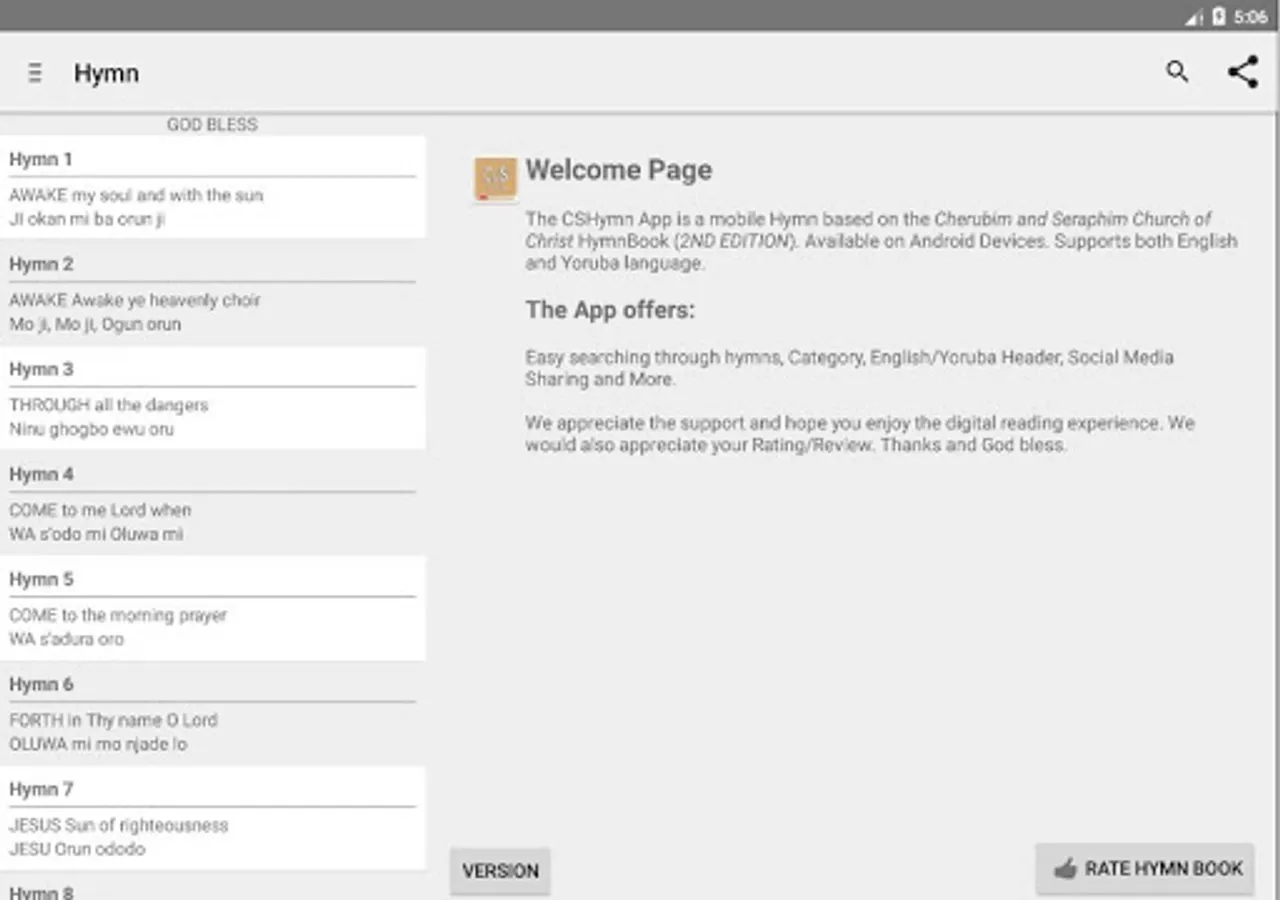
Task: Select 'WA s'odo mi Oluwa mi'
Action: point(96,534)
